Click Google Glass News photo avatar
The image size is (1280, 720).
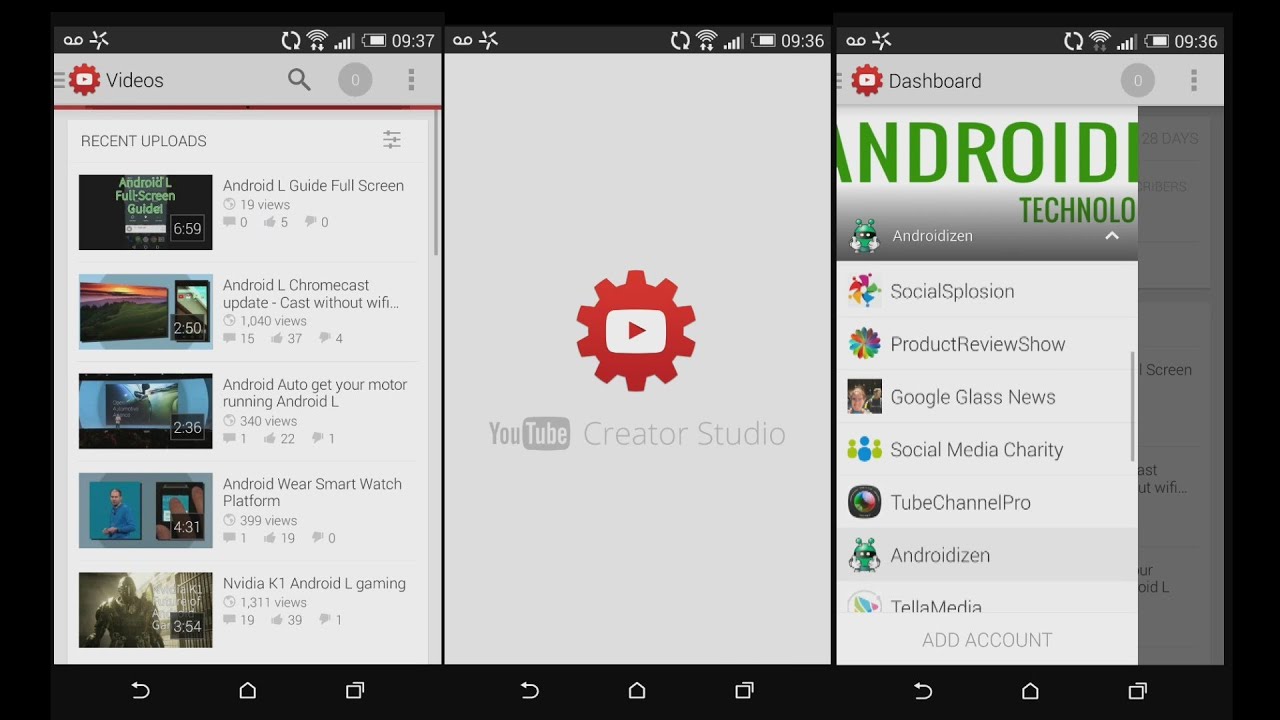point(864,397)
